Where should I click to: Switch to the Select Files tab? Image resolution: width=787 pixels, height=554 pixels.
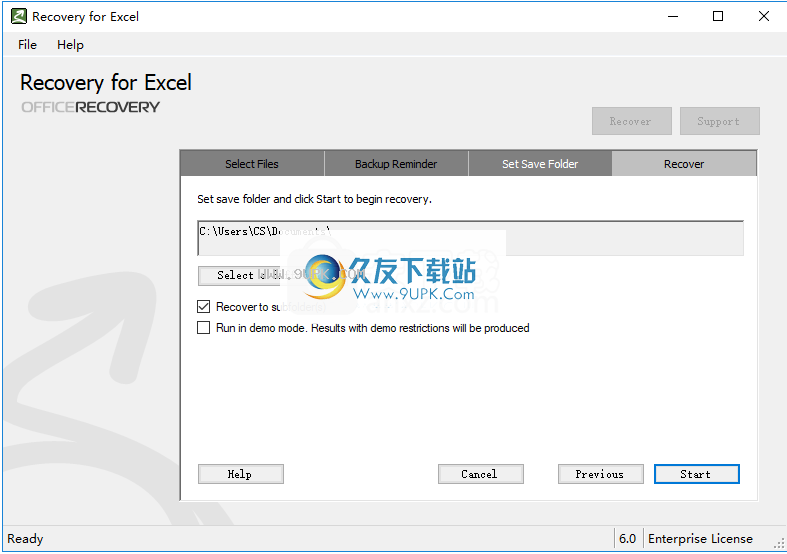click(252, 164)
